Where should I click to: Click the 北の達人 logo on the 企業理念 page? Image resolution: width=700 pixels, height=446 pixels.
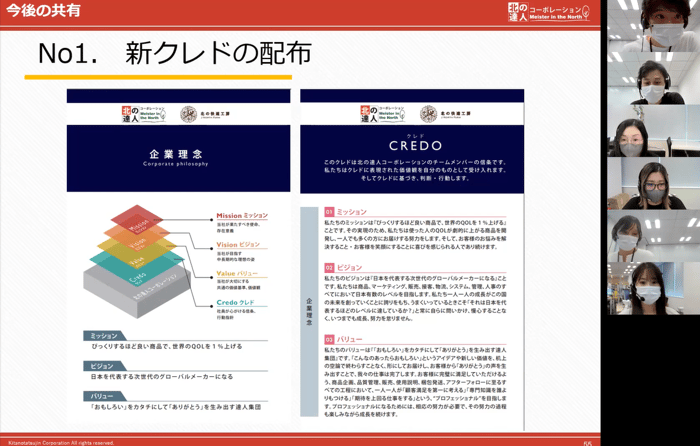[144, 114]
